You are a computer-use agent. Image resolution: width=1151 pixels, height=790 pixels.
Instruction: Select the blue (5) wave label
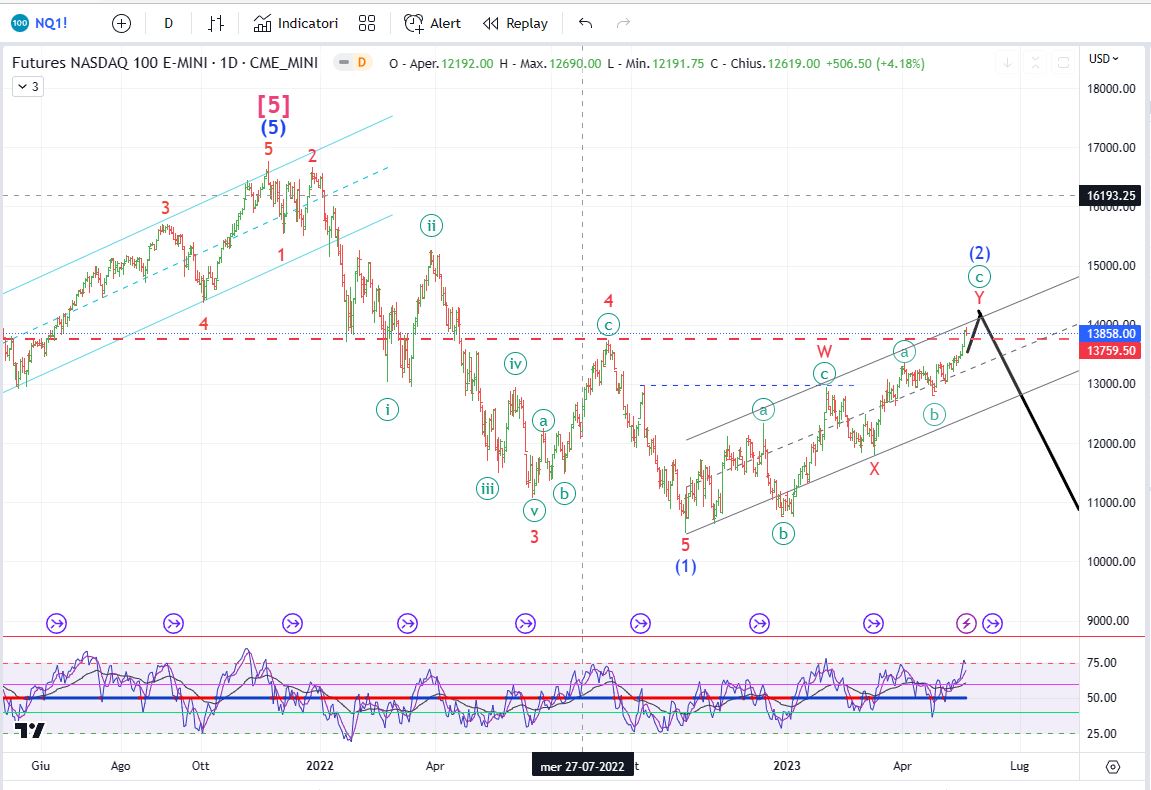pyautogui.click(x=274, y=128)
